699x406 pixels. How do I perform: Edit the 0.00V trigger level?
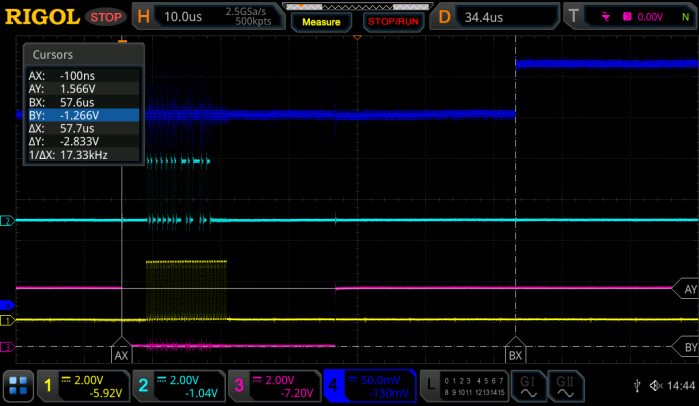650,17
